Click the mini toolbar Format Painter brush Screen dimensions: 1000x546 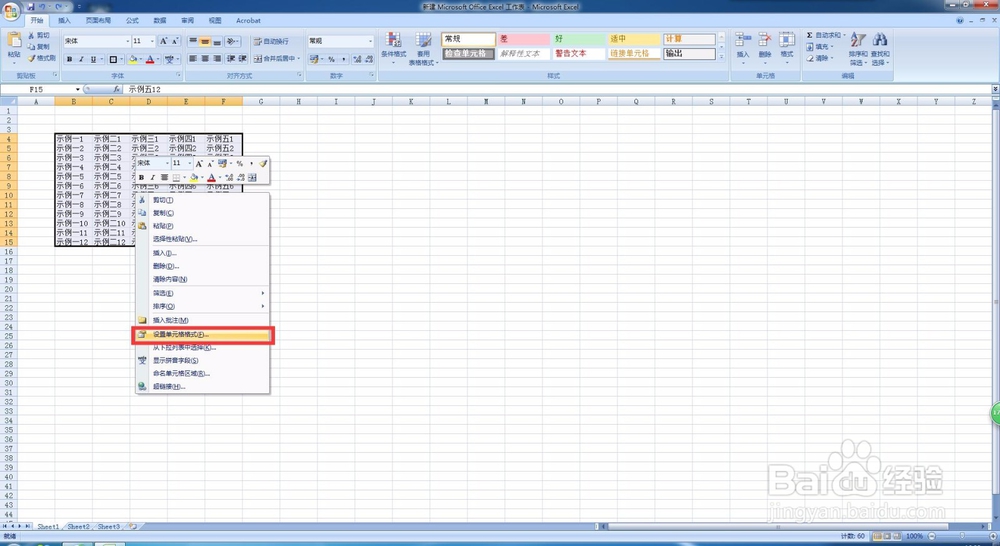tap(263, 163)
